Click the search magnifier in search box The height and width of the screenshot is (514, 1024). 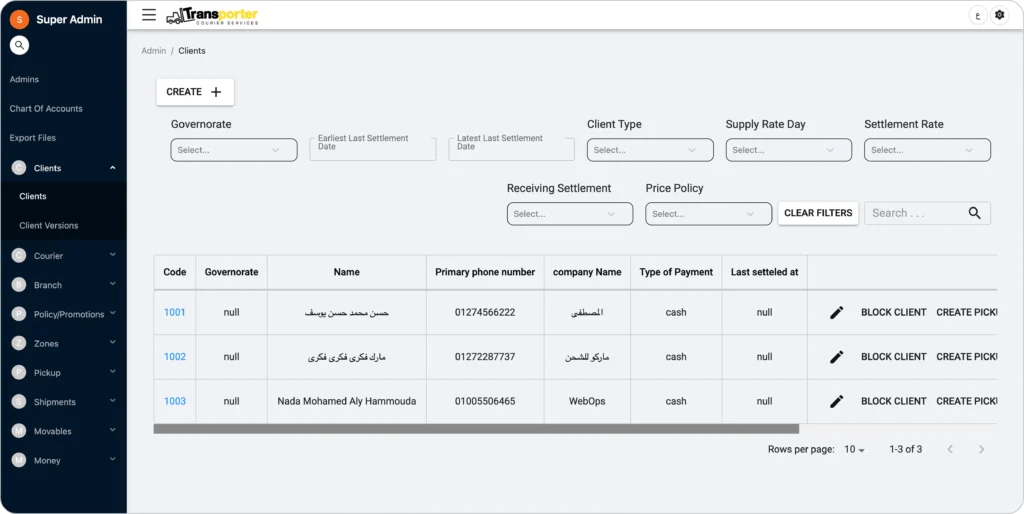click(975, 213)
